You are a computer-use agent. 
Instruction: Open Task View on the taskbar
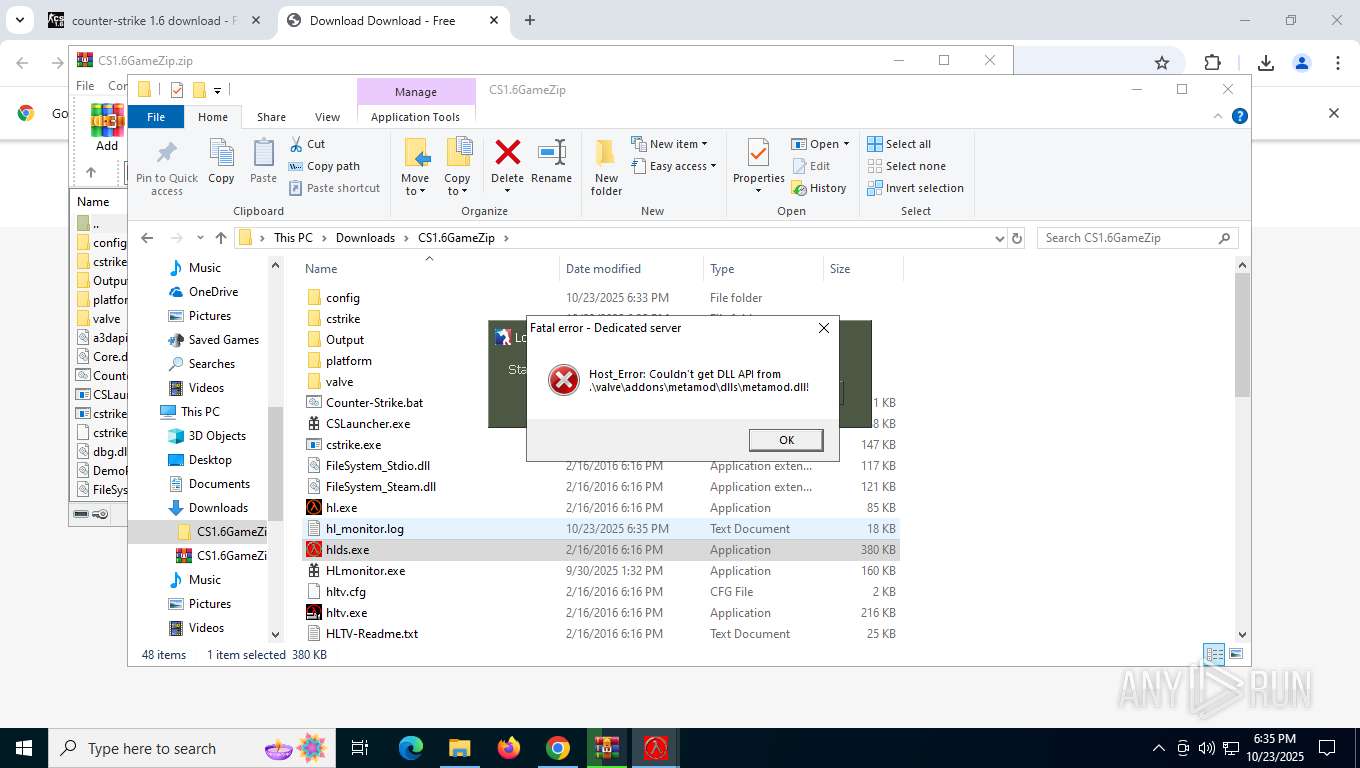tap(360, 748)
